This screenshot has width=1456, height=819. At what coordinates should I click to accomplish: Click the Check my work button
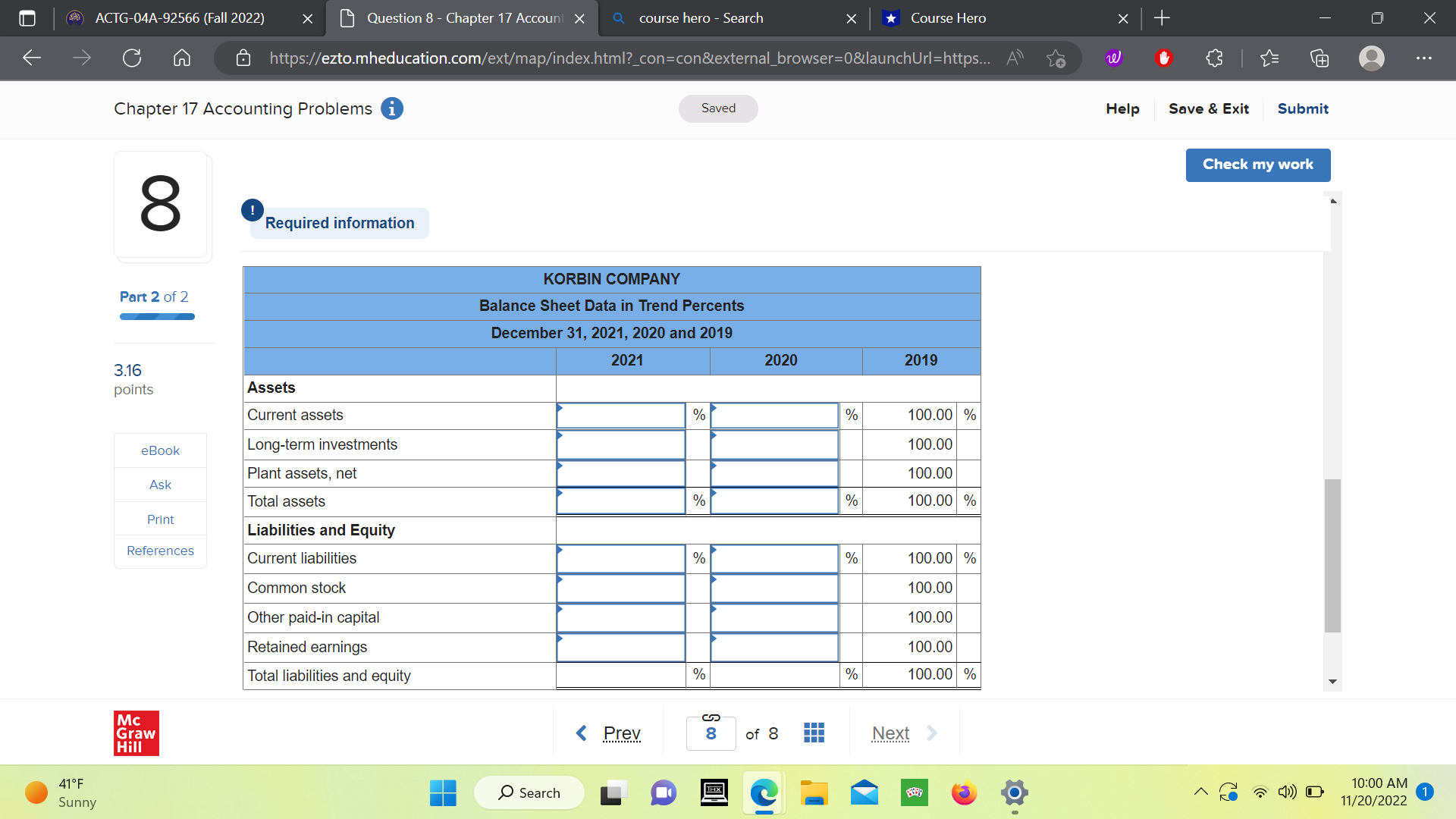tap(1257, 165)
